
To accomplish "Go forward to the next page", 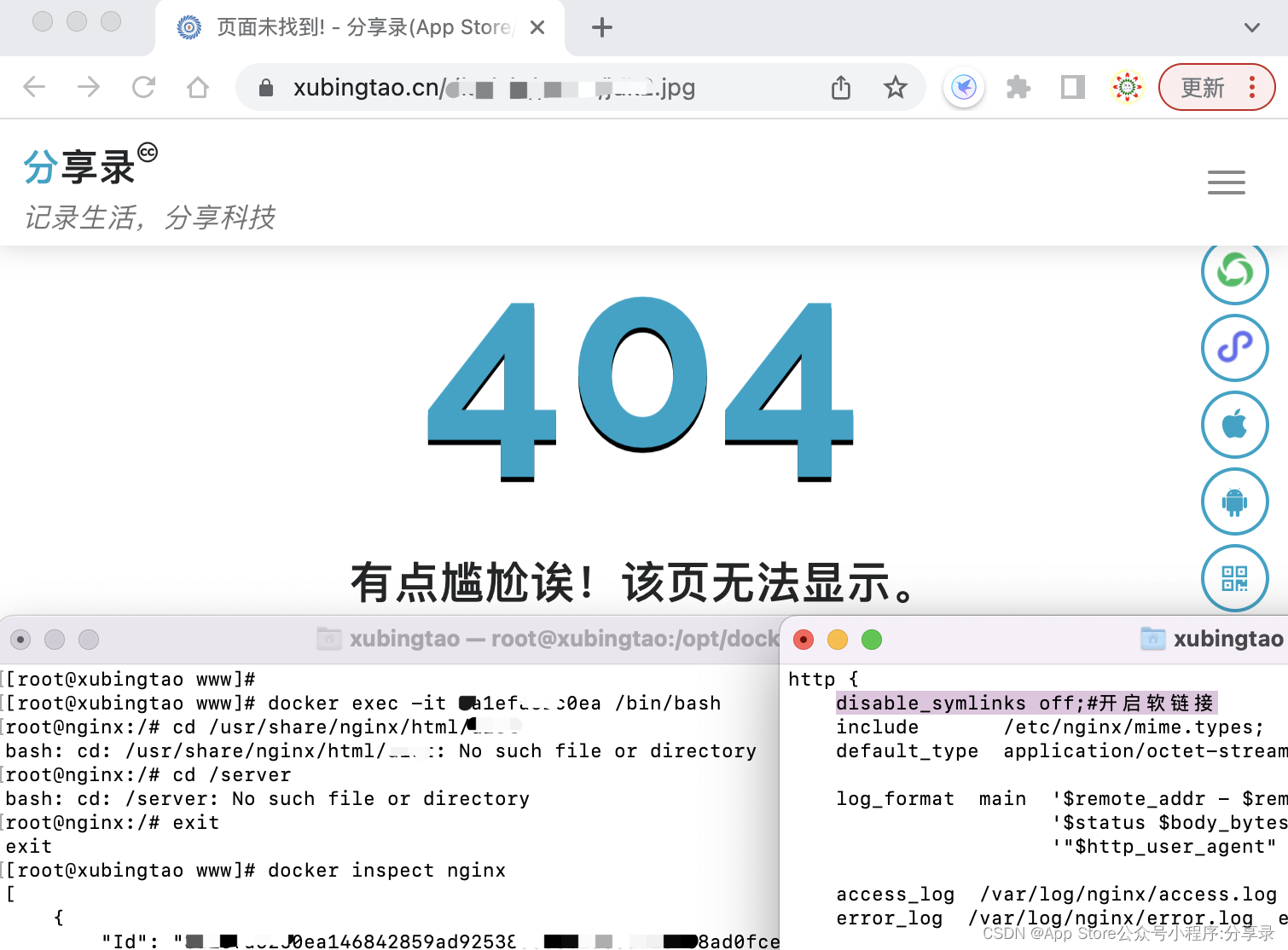I will (89, 87).
